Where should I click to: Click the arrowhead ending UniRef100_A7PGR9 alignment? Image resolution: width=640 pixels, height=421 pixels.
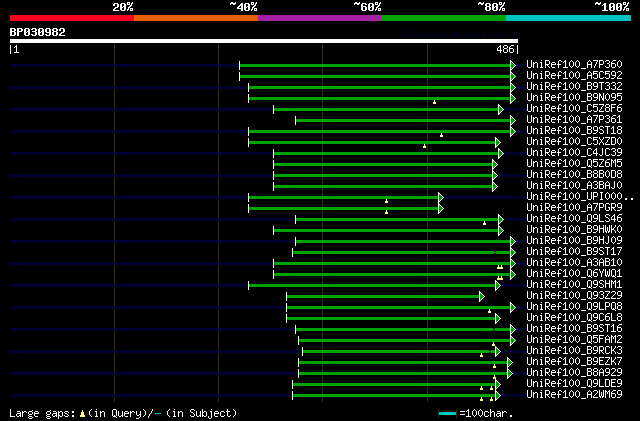click(441, 209)
